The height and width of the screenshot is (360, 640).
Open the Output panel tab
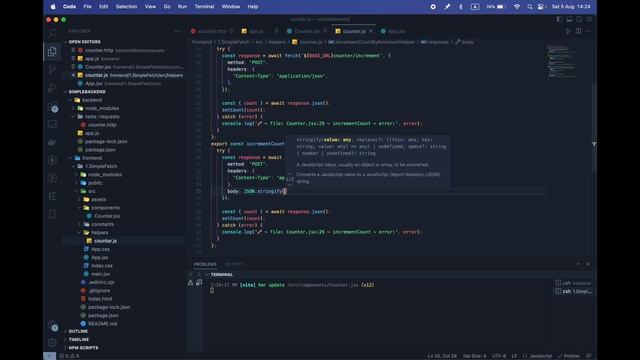click(x=234, y=264)
